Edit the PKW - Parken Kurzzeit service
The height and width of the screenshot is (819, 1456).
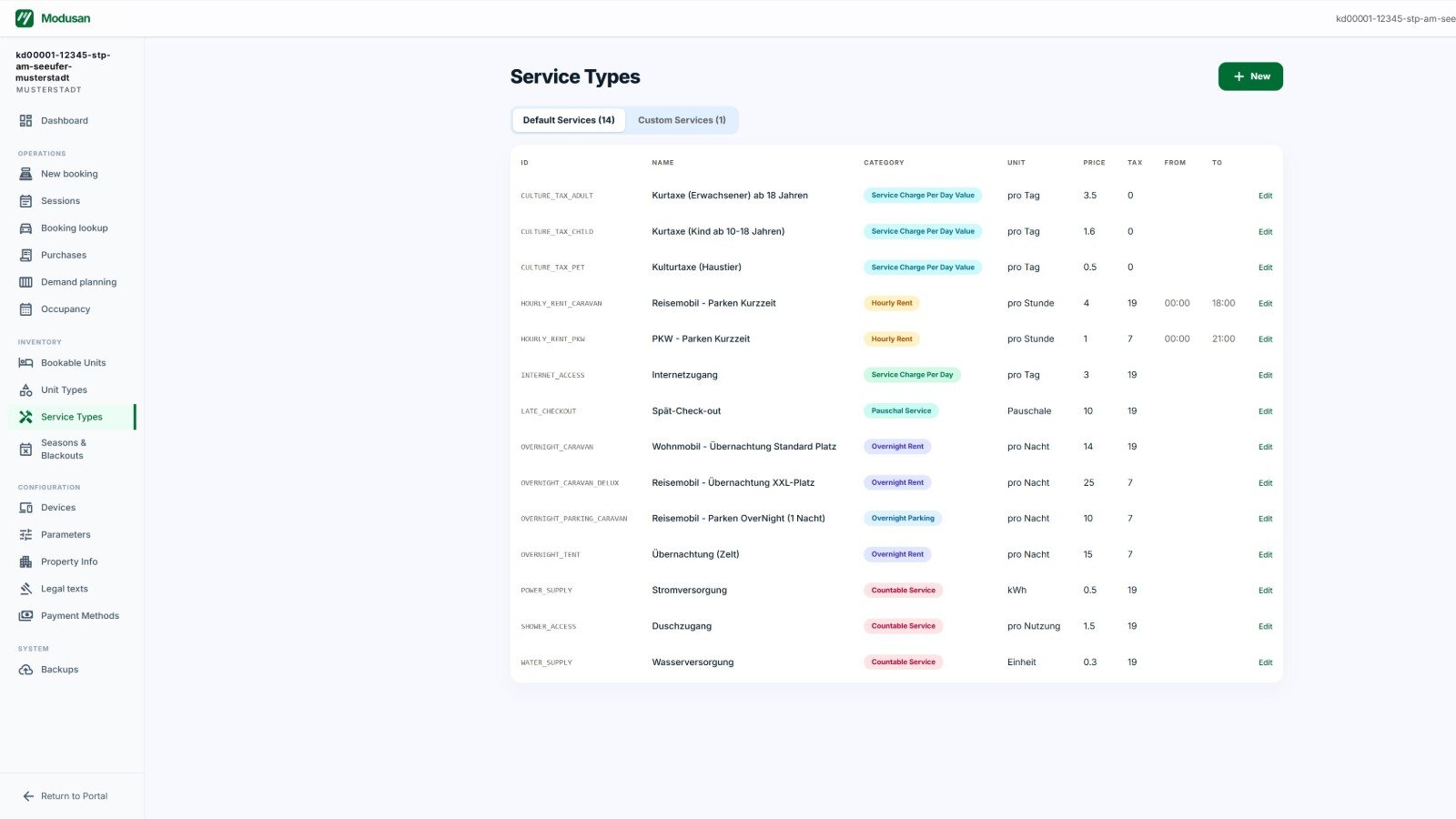(1265, 339)
